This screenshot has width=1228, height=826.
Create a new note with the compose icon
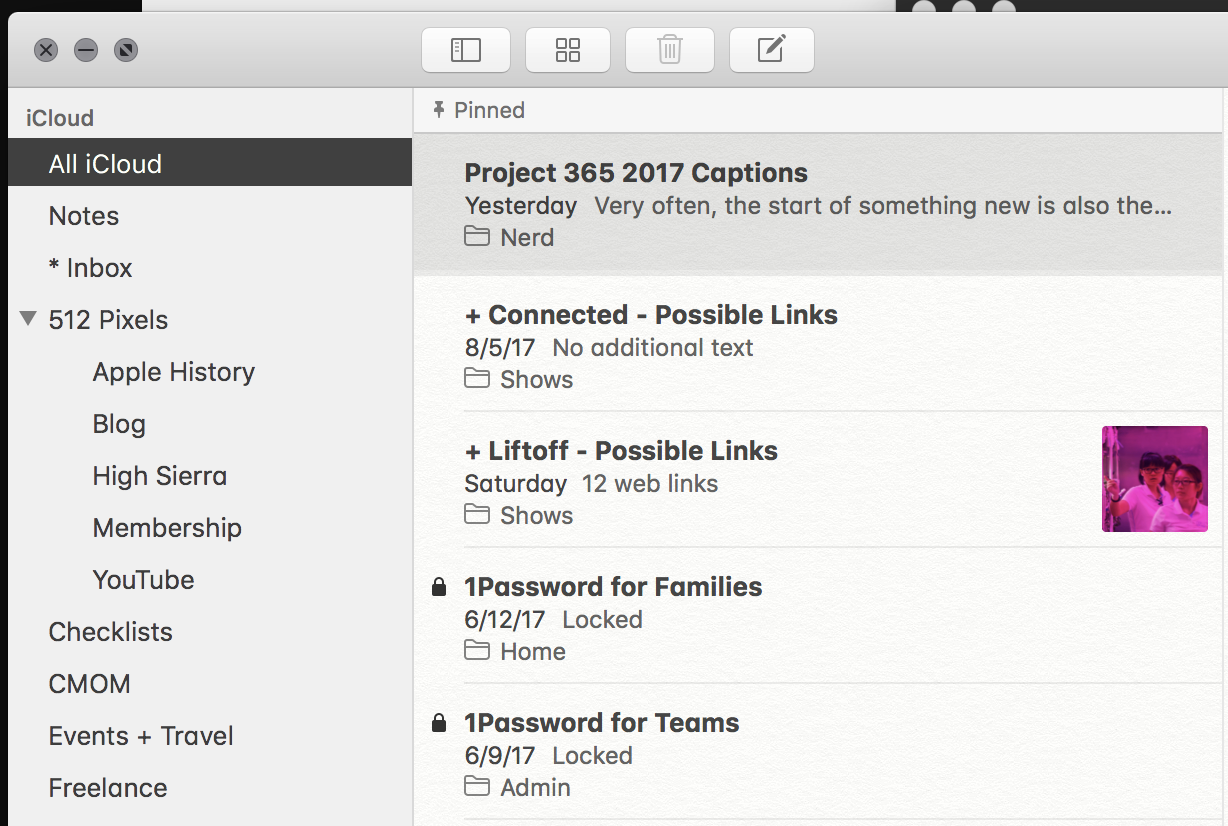click(771, 50)
